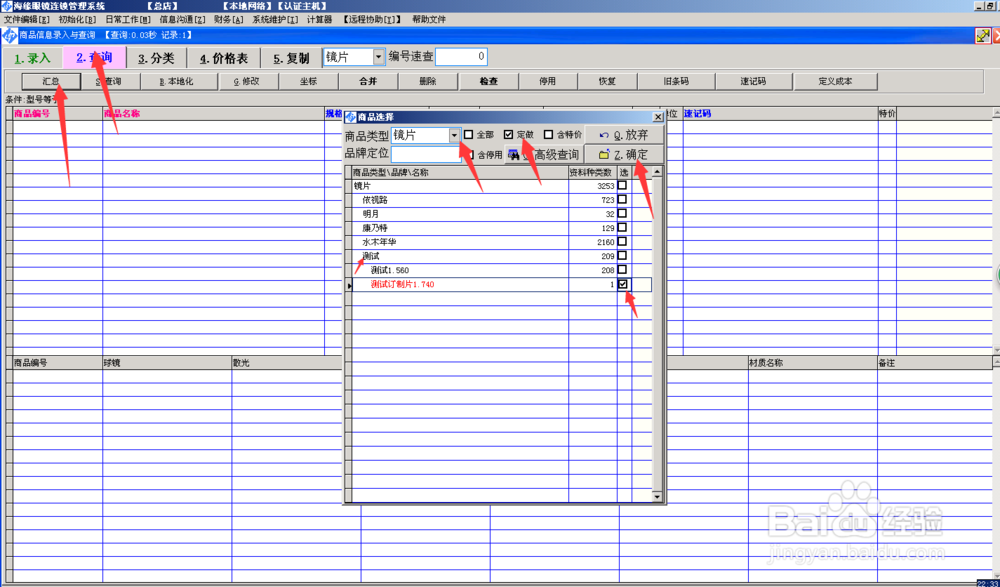Image resolution: width=1000 pixels, height=587 pixels.
Task: Click the G.修改 button
Action: [x=247, y=82]
